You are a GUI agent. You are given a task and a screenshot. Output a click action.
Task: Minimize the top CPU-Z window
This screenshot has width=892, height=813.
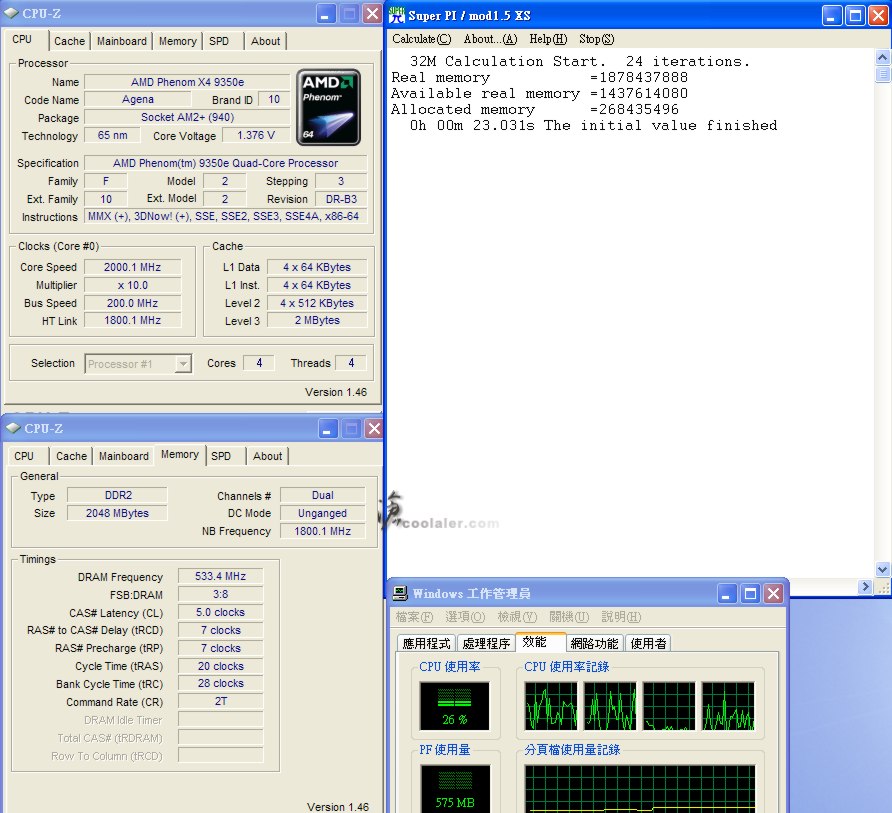click(x=325, y=14)
